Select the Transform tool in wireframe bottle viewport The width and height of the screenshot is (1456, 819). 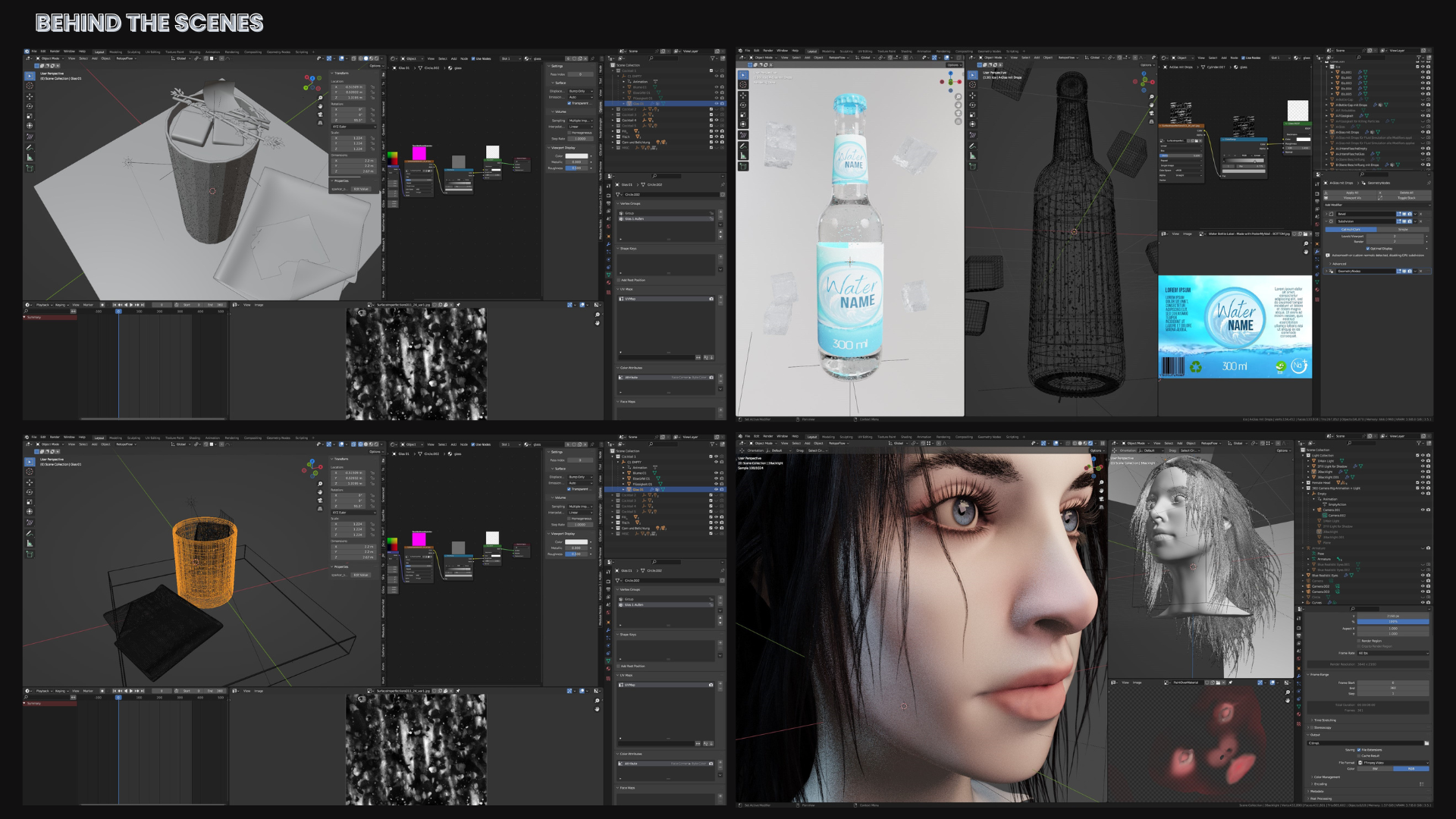point(972,124)
